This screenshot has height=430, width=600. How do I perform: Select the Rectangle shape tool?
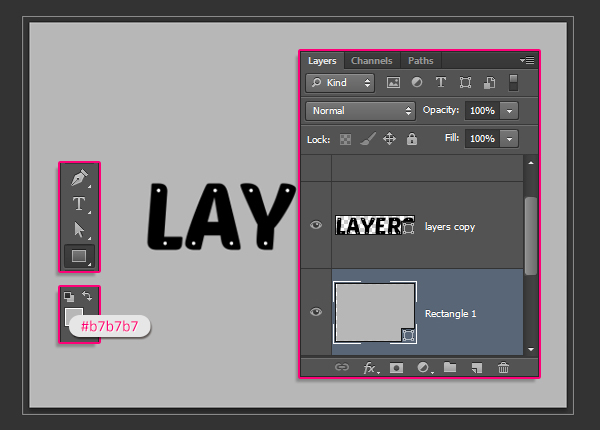point(79,256)
